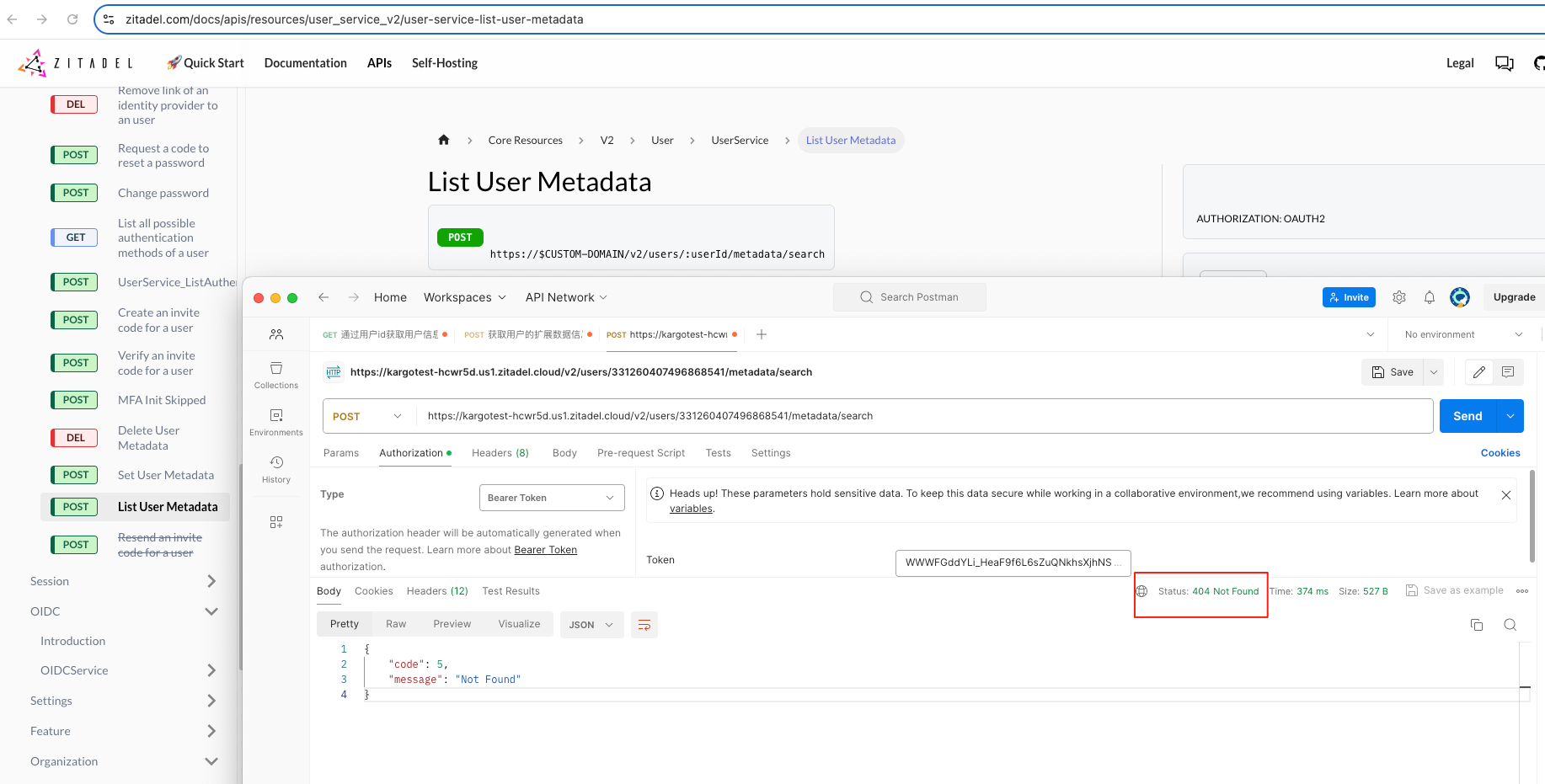This screenshot has height=784, width=1545.
Task: Open Collections in Postman sidebar
Action: [x=276, y=376]
